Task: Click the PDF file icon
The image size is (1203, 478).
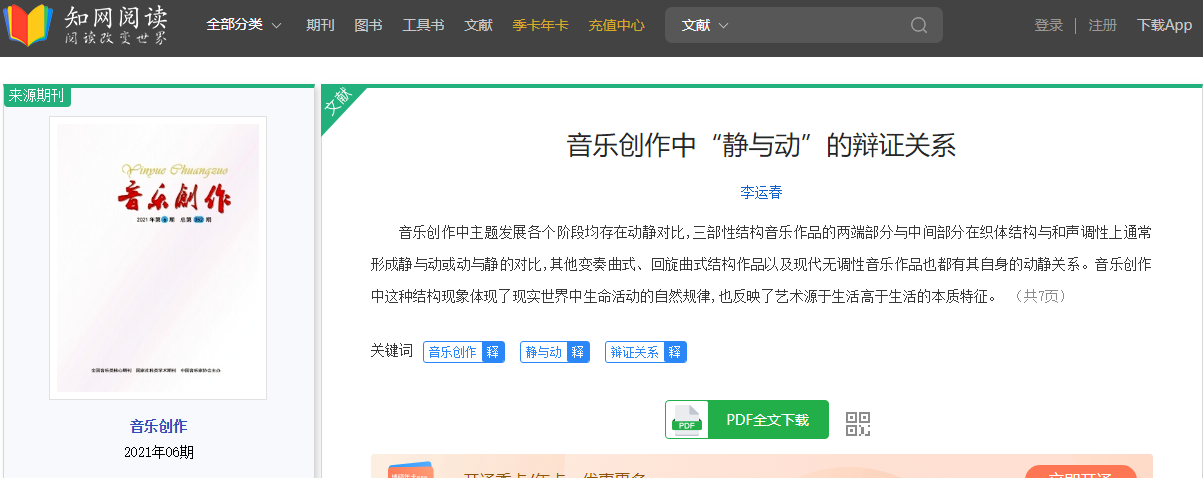Action: point(687,420)
